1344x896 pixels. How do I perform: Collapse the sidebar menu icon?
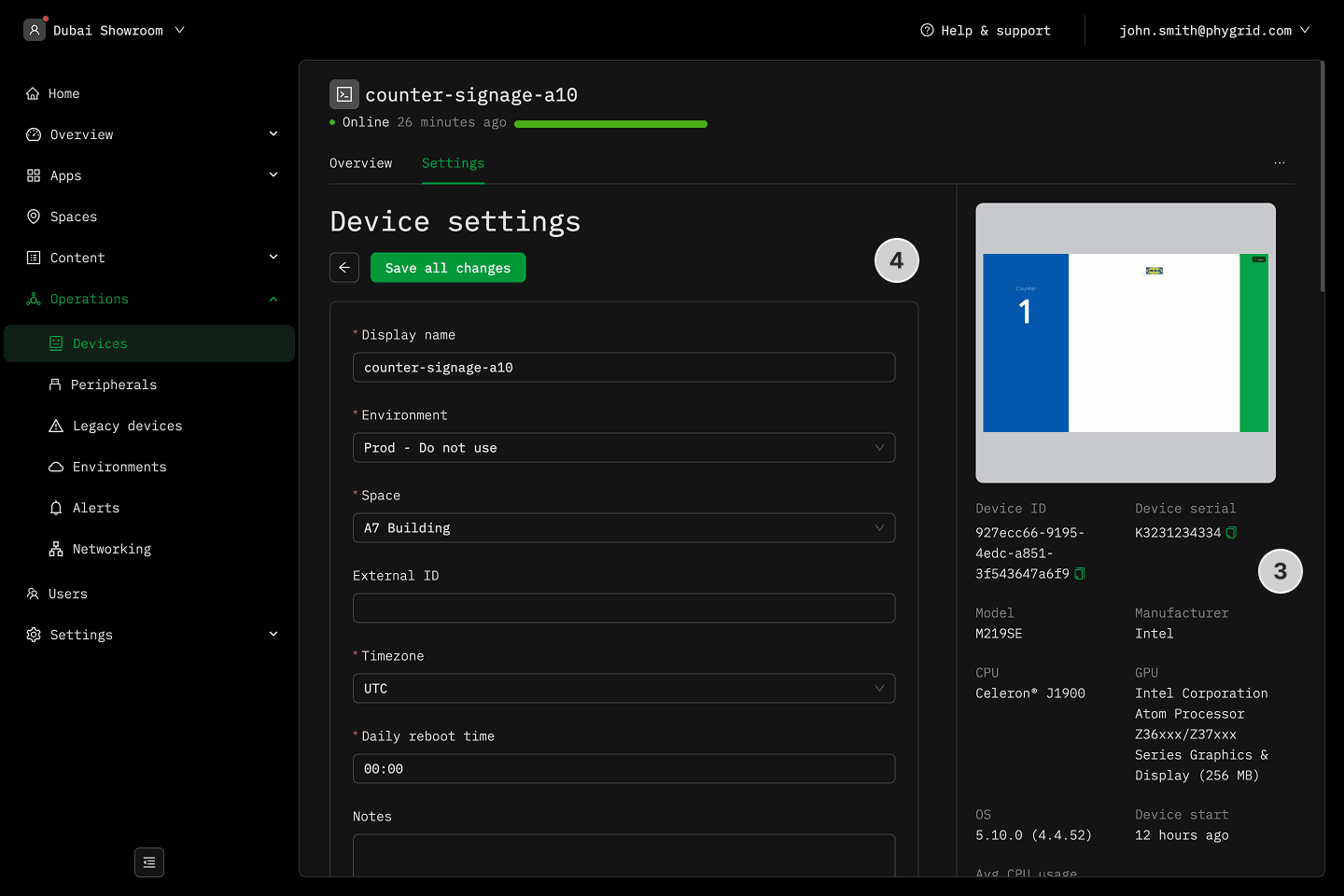(x=149, y=862)
